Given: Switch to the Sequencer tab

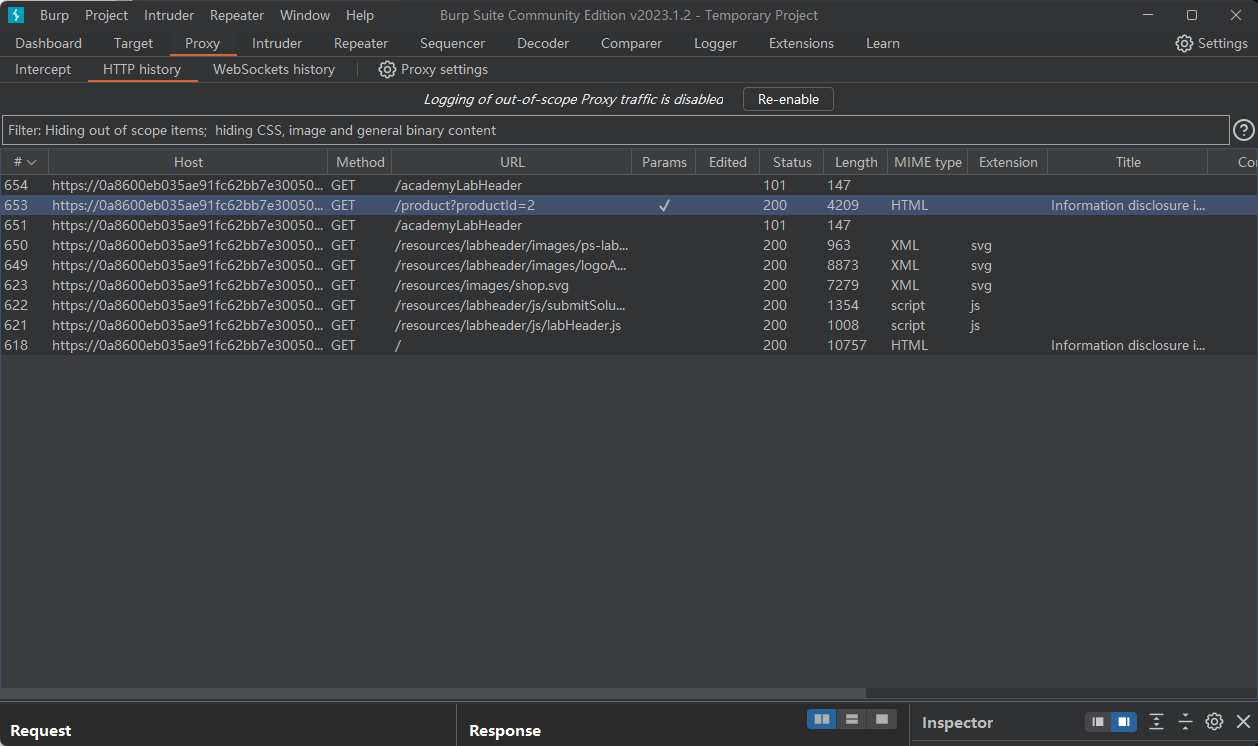Looking at the screenshot, I should coord(452,43).
